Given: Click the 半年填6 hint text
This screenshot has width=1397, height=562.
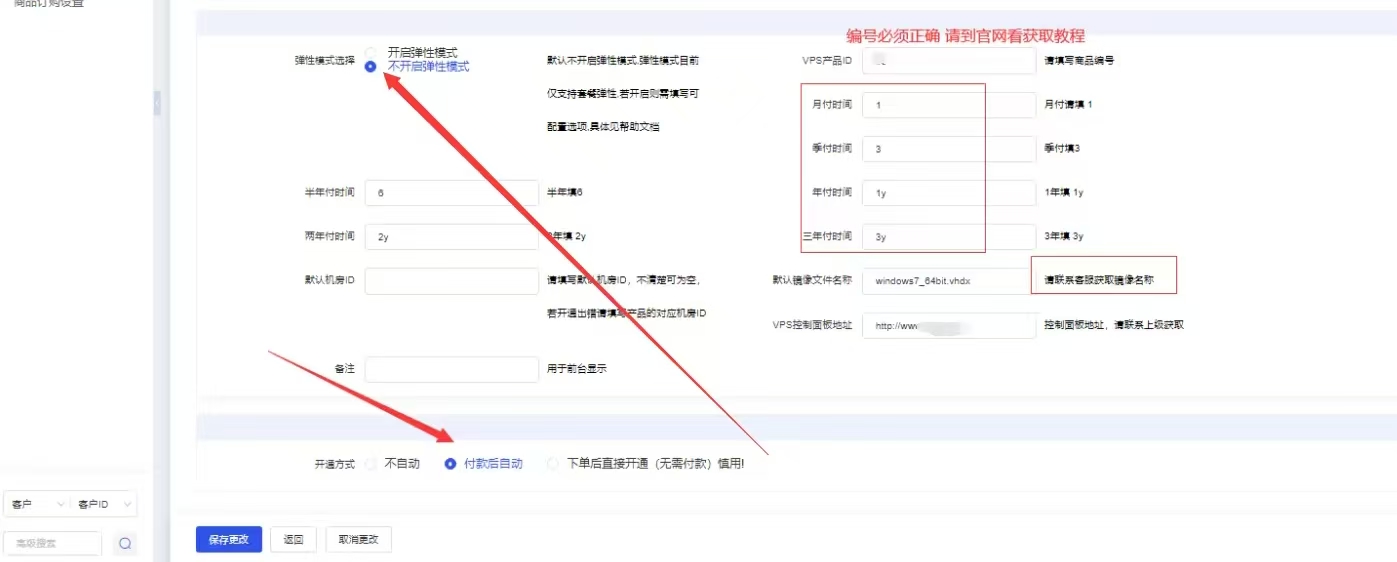Looking at the screenshot, I should coord(564,193).
